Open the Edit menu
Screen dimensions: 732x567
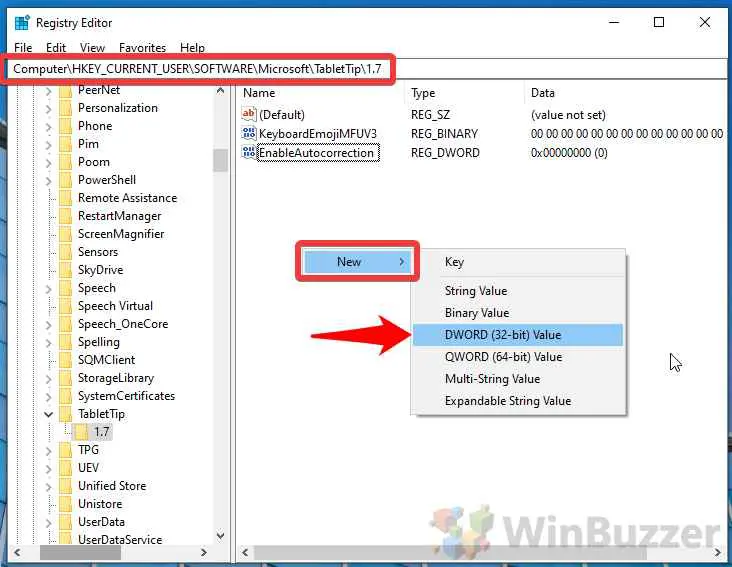[x=56, y=48]
